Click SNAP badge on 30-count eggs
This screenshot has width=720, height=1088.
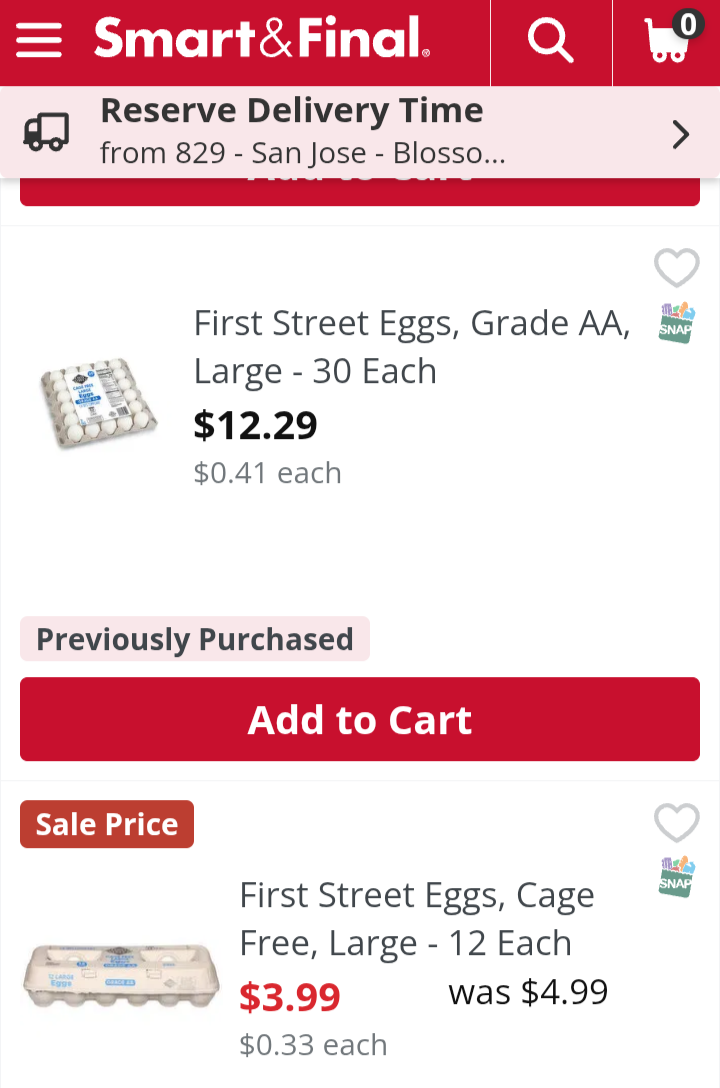point(677,323)
